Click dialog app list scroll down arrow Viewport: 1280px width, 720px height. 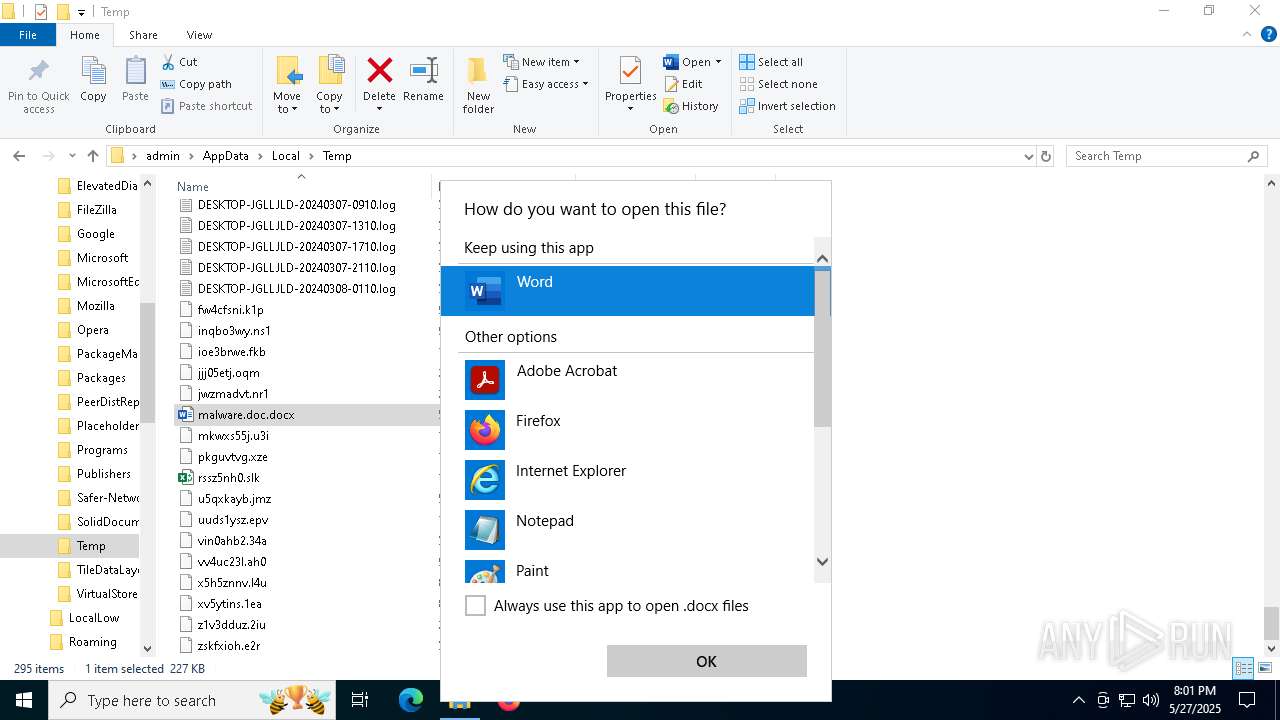click(x=823, y=562)
